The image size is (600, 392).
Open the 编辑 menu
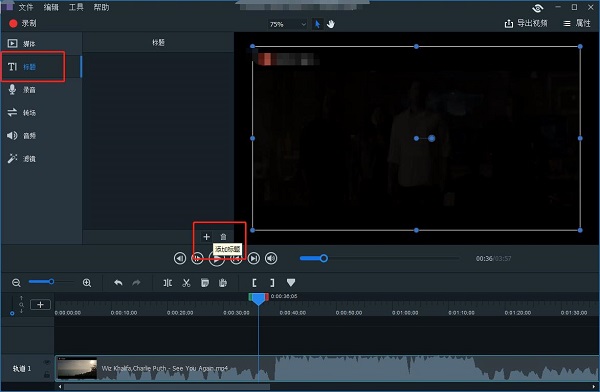point(51,7)
